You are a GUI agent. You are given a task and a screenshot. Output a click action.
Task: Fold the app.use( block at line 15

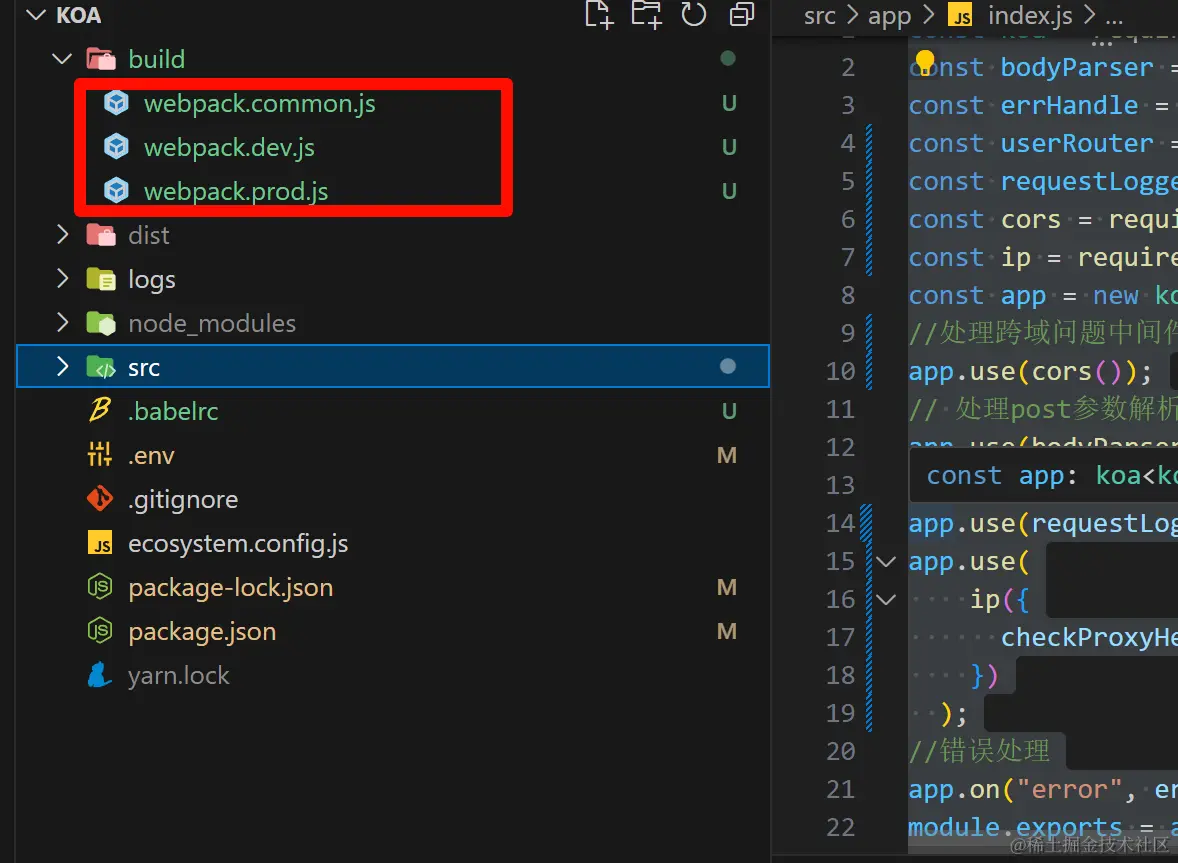(887, 562)
